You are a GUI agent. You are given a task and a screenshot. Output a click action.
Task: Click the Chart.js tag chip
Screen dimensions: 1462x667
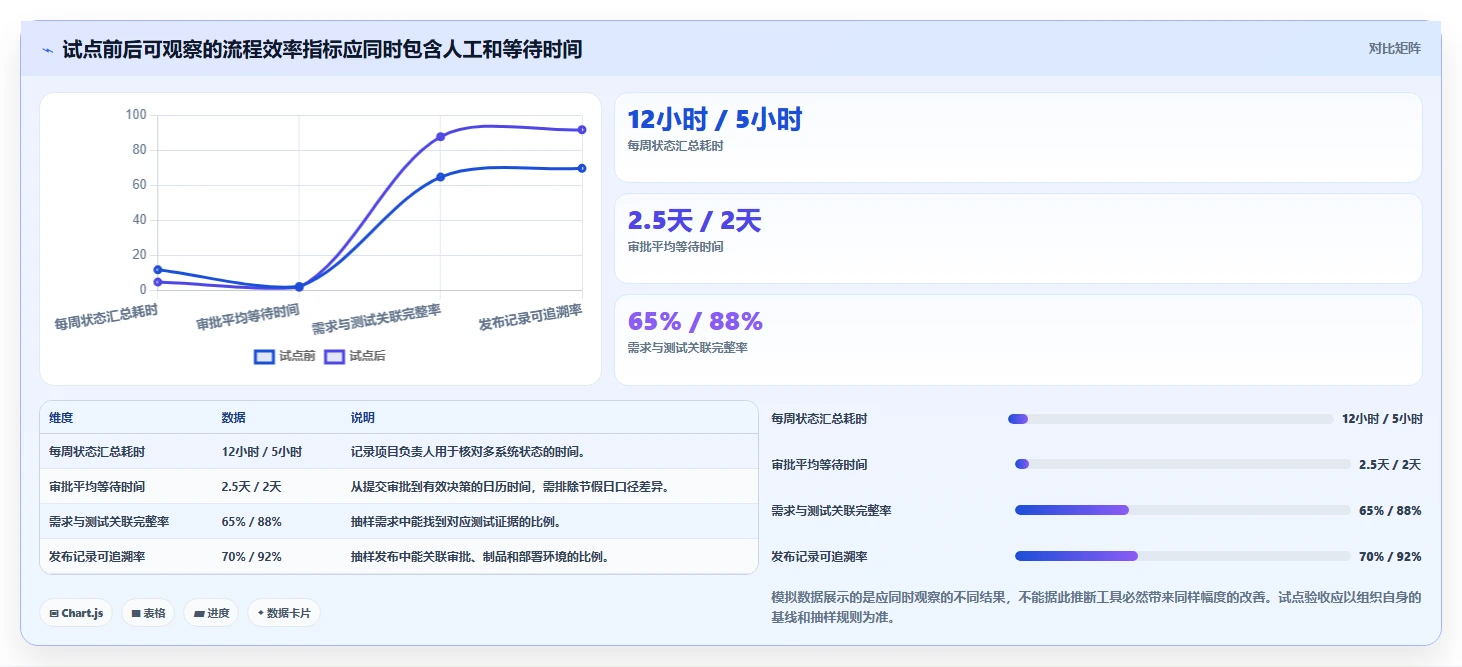tap(76, 613)
